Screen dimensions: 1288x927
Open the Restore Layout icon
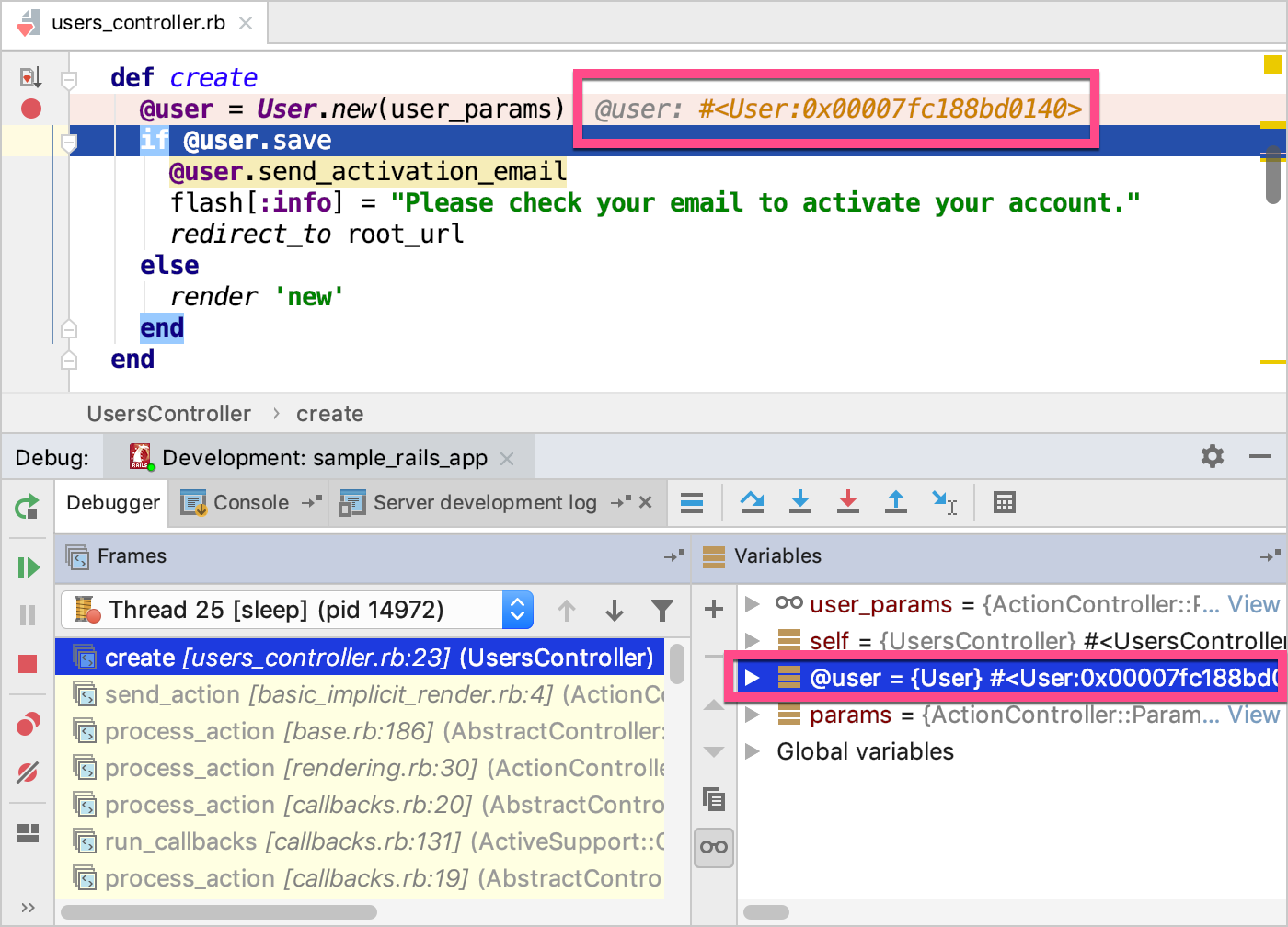(28, 833)
